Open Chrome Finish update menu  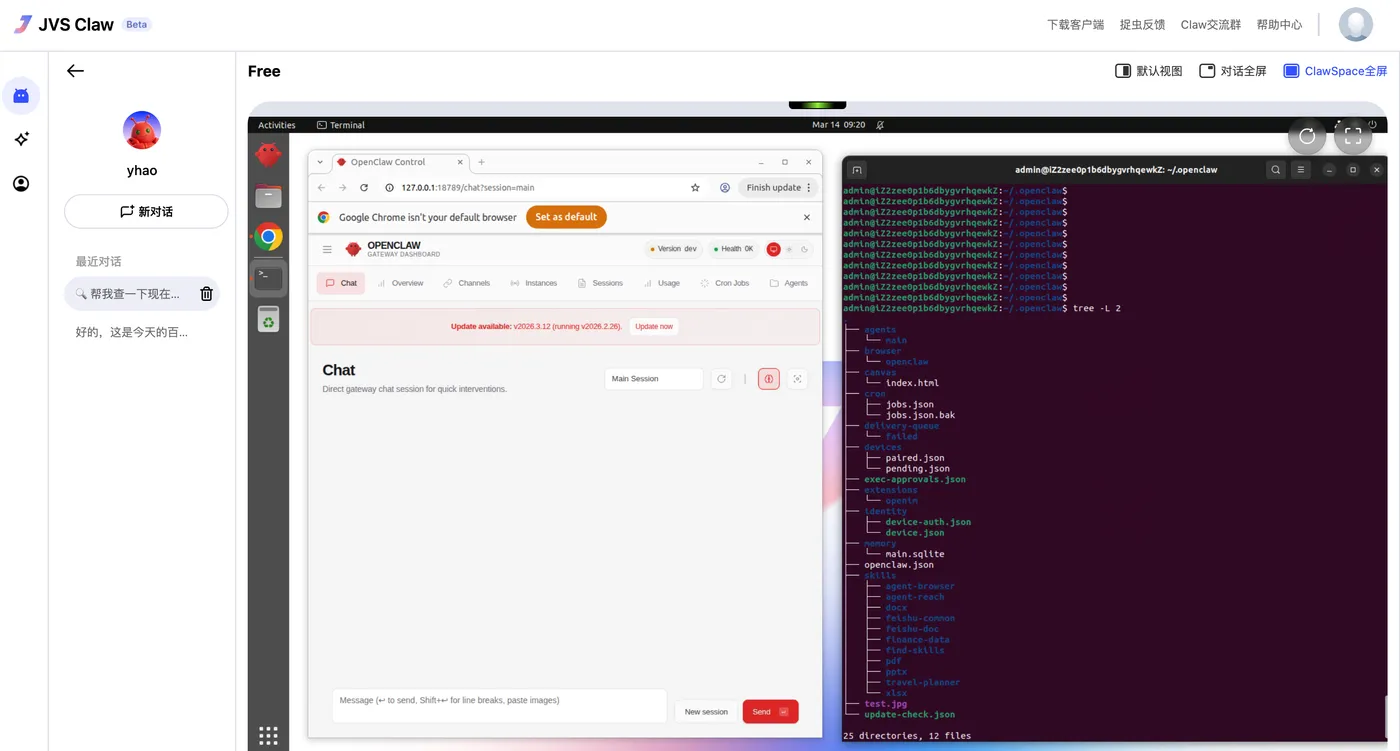[x=779, y=187]
